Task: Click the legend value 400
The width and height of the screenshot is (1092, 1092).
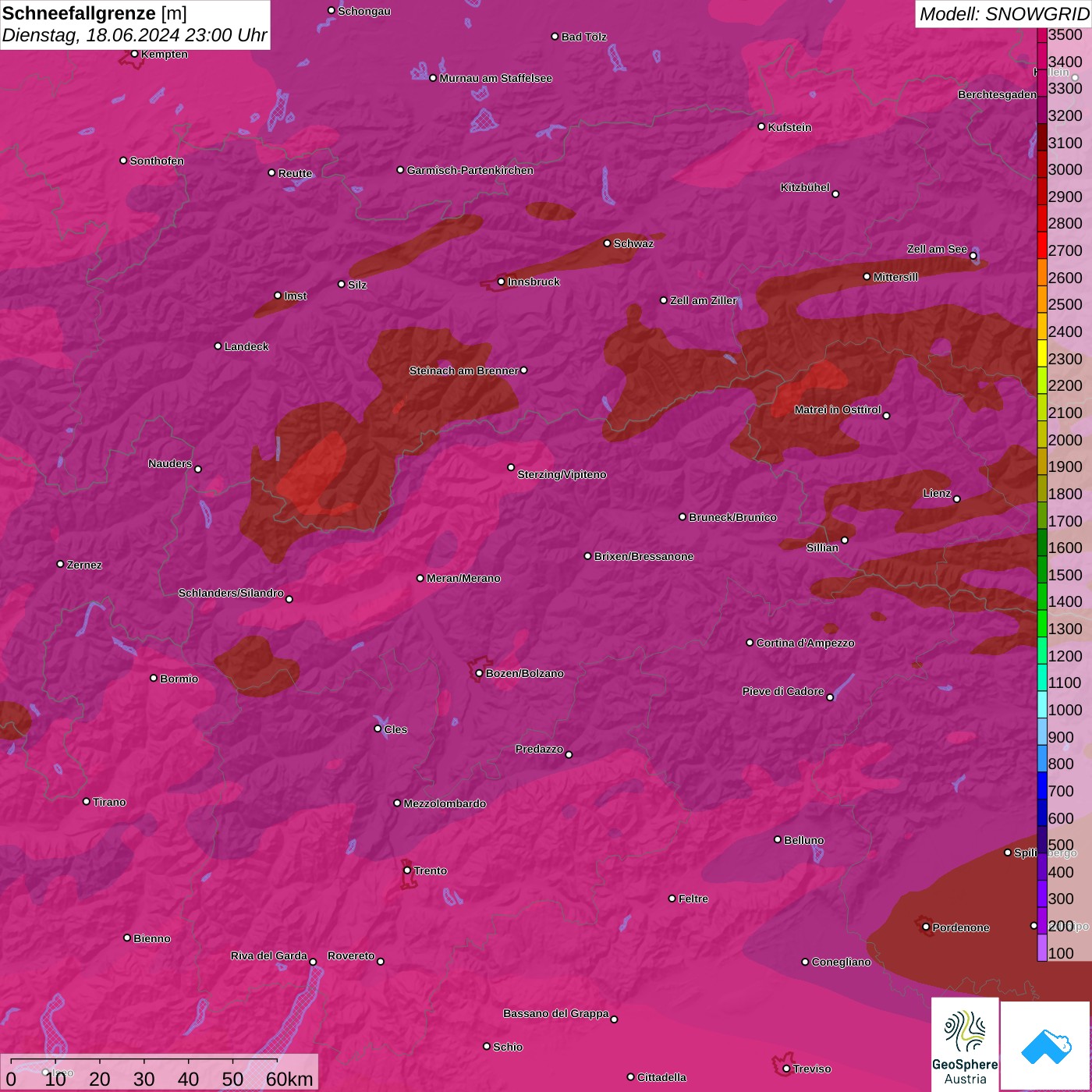Action: click(1061, 872)
